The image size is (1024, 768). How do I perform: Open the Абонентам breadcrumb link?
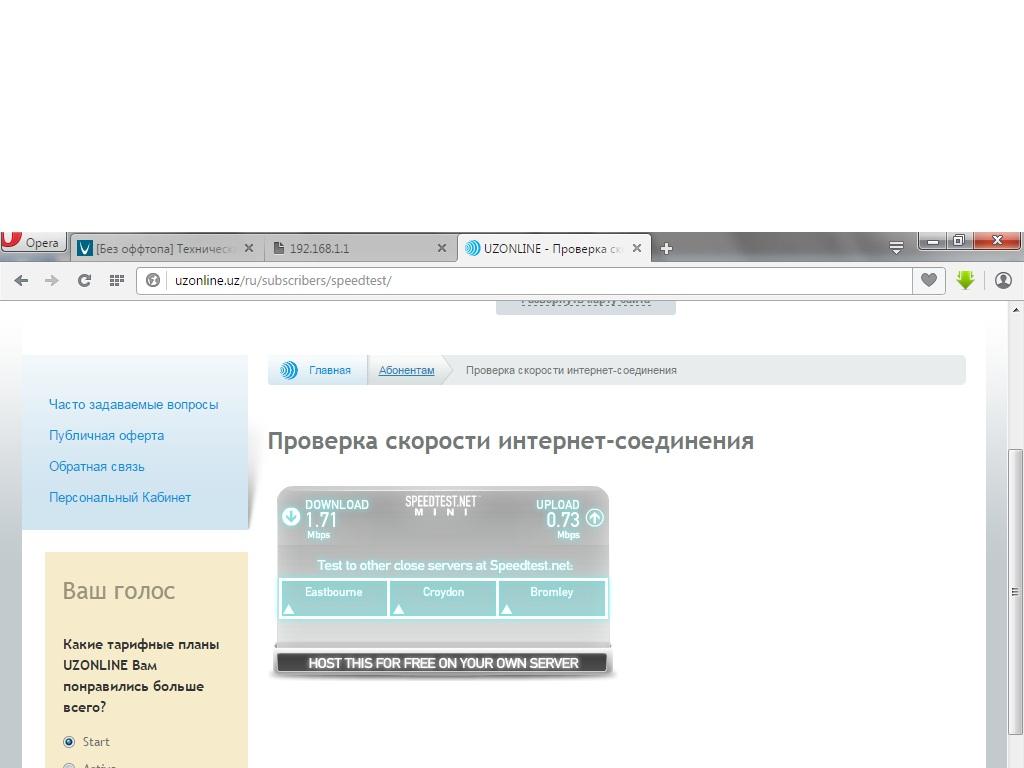[x=406, y=370]
